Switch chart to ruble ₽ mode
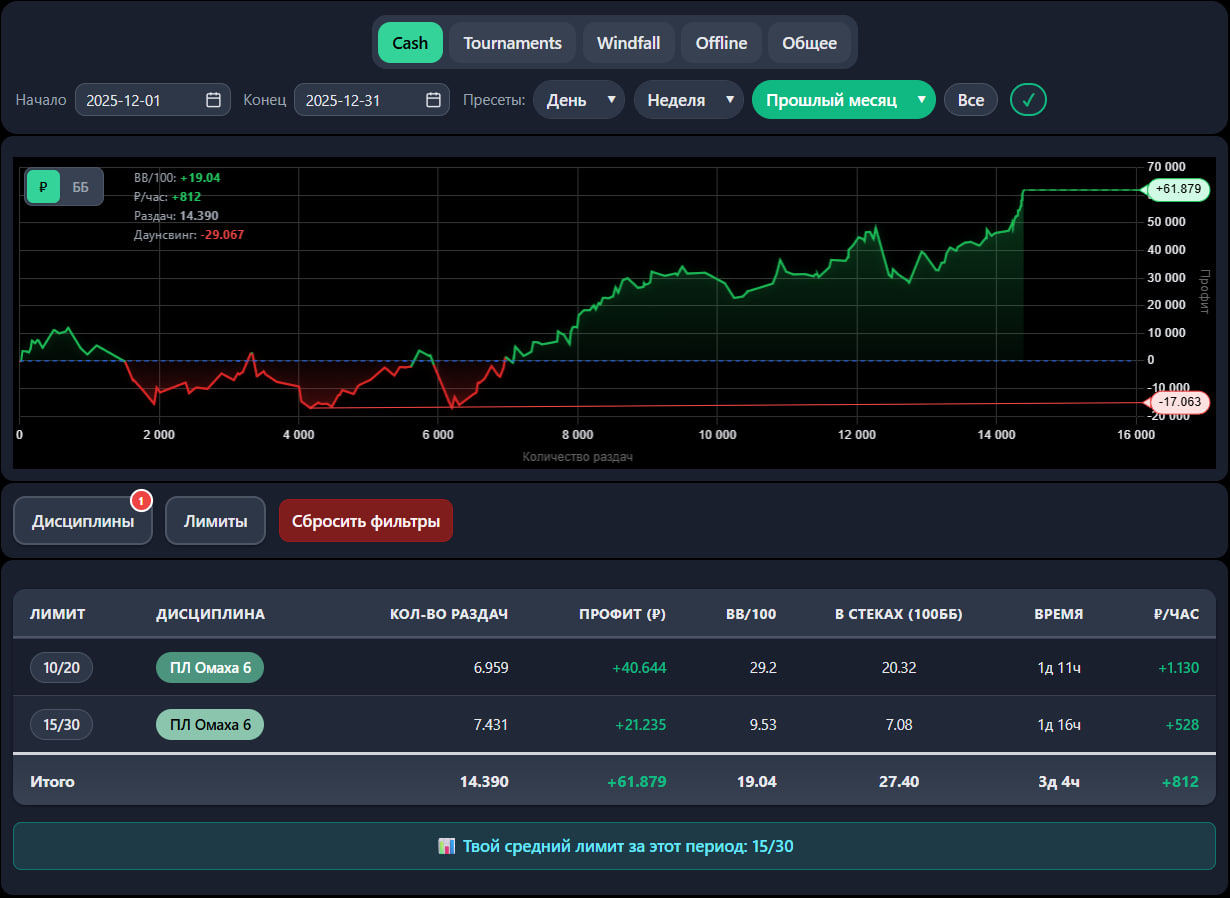Viewport: 1230px width, 898px height. click(x=43, y=187)
